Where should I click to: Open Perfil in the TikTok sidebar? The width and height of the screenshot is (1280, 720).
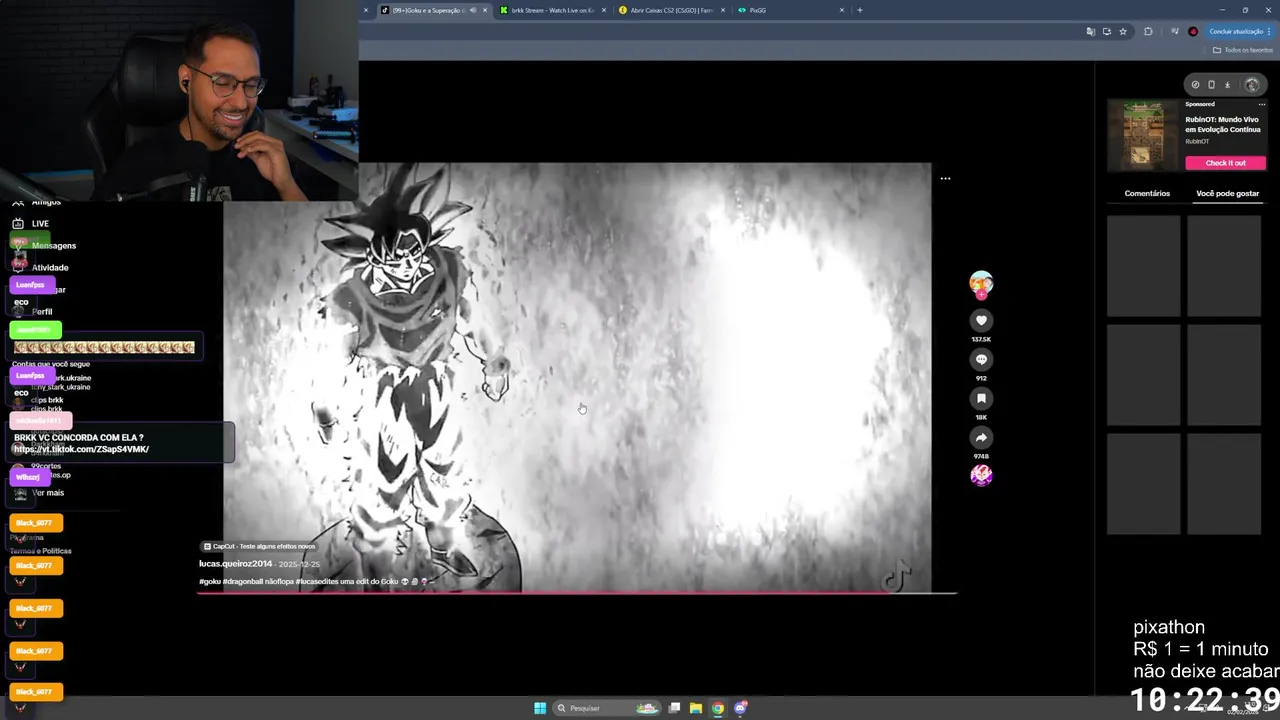click(x=42, y=311)
